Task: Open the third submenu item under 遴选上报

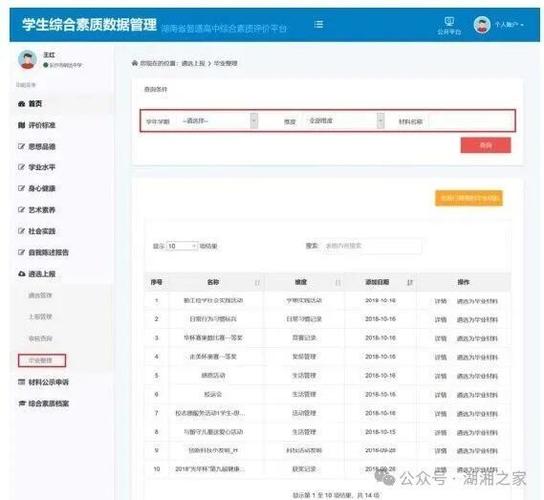Action: pyautogui.click(x=40, y=338)
